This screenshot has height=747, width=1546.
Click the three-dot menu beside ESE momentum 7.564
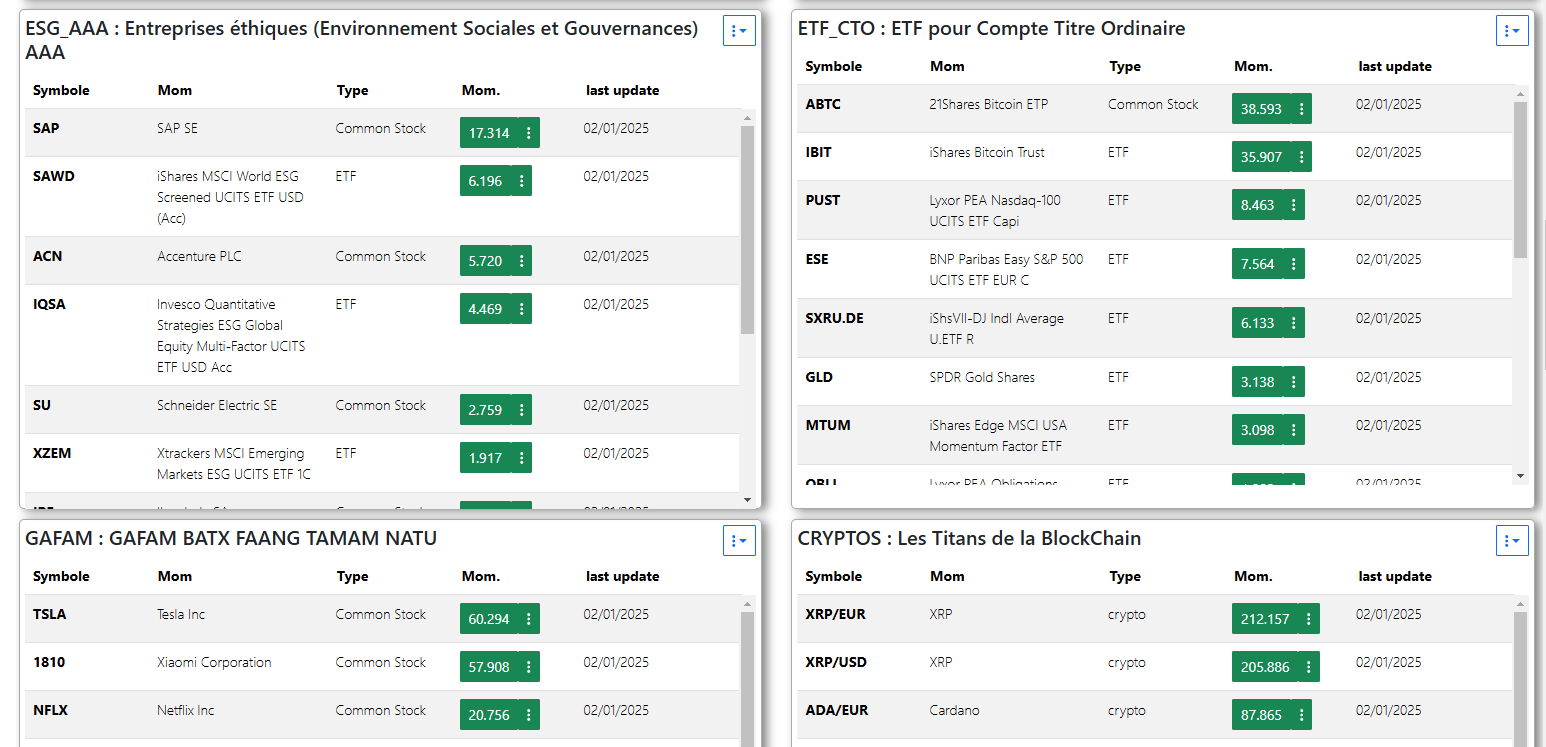point(1293,264)
